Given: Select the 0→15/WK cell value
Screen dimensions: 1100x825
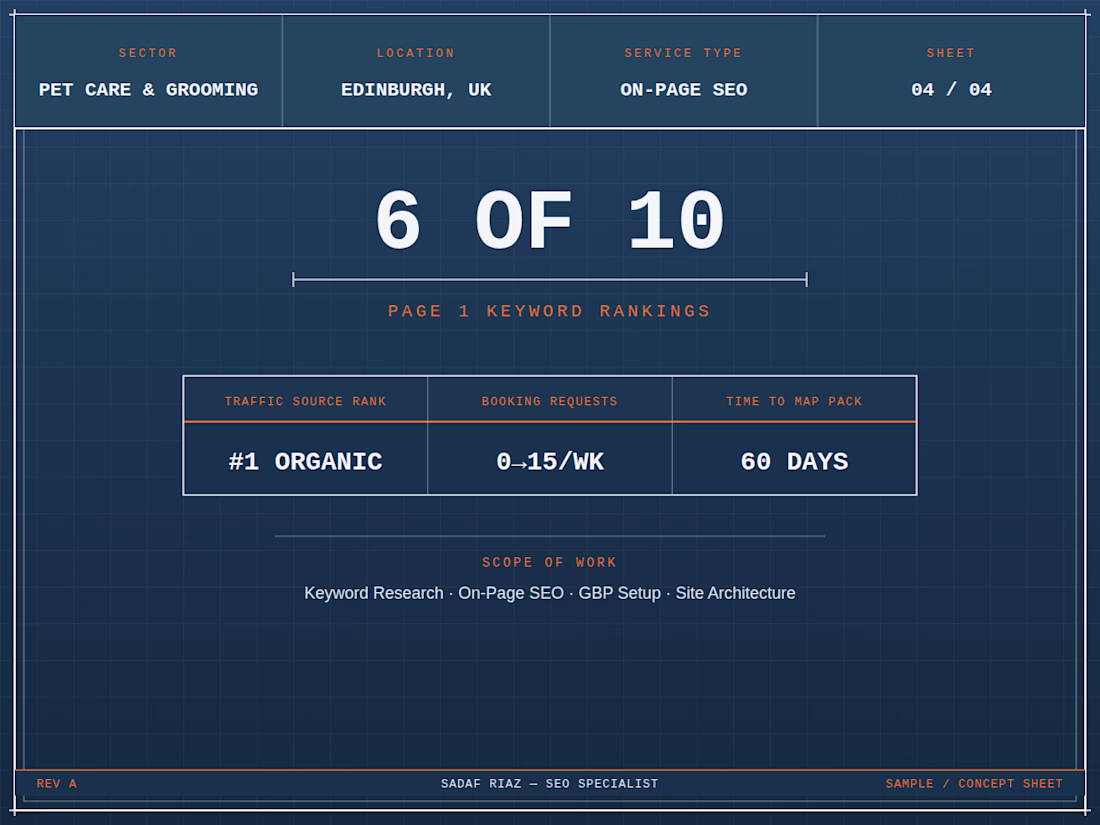Looking at the screenshot, I should tap(550, 461).
